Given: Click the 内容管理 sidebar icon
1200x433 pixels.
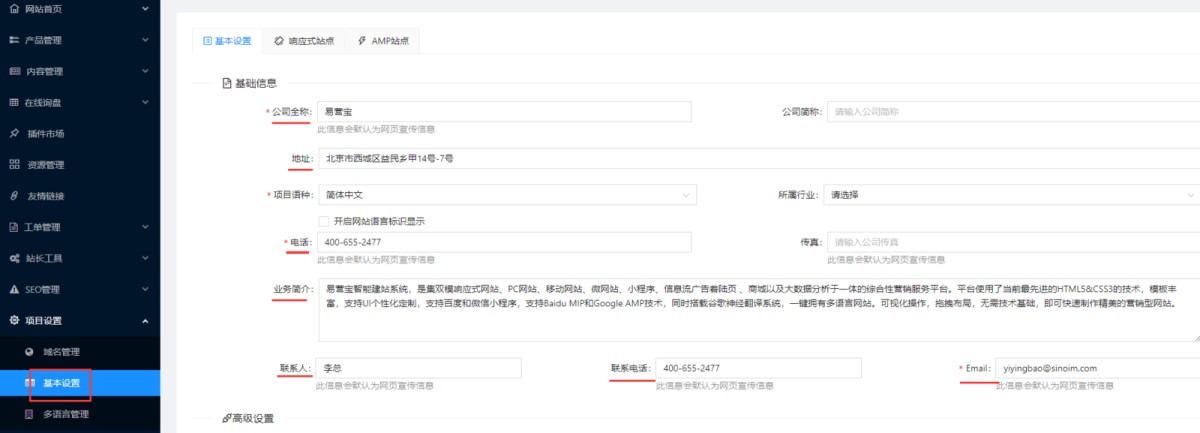Looking at the screenshot, I should 14,71.
